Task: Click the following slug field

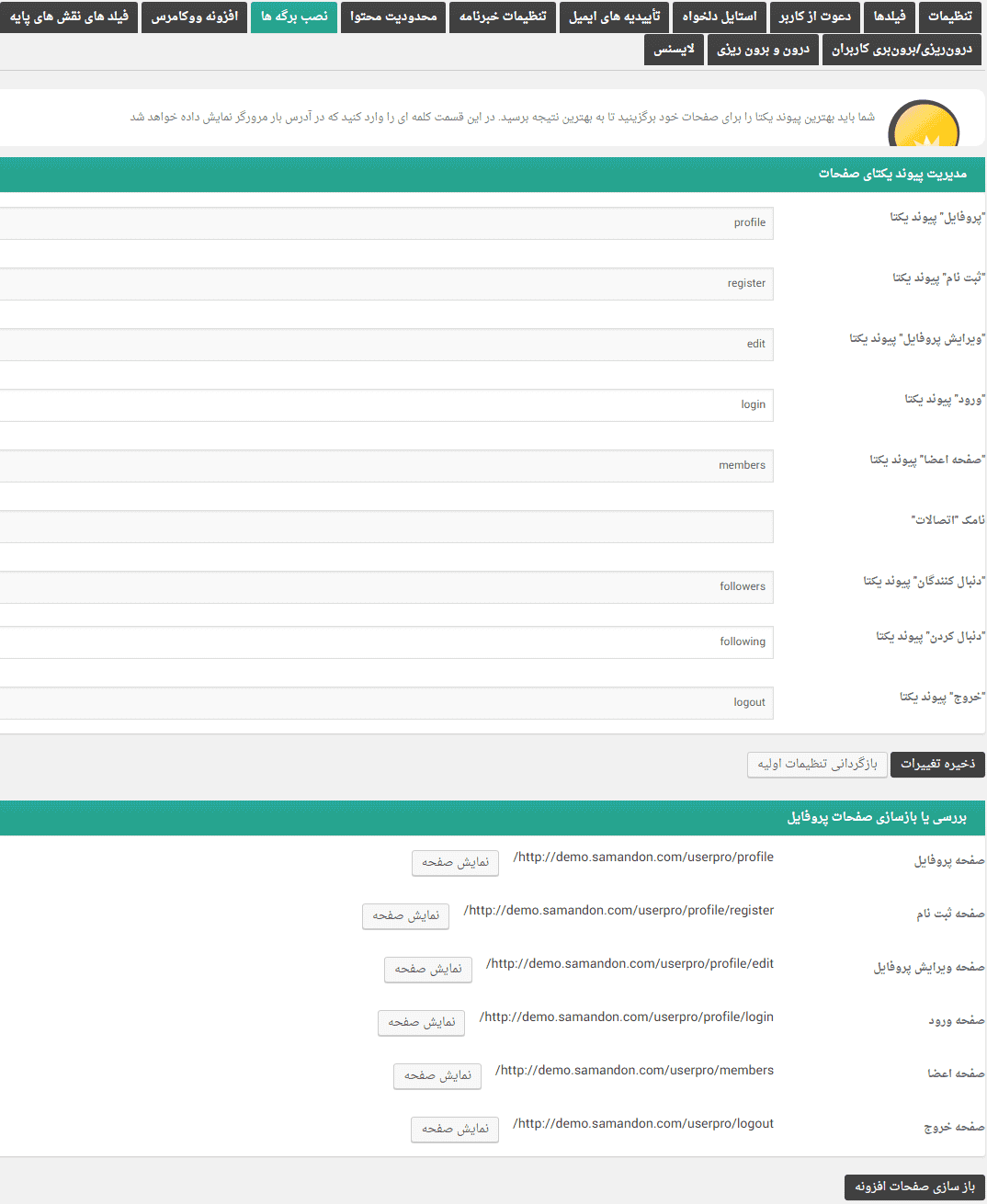Action: 386,642
